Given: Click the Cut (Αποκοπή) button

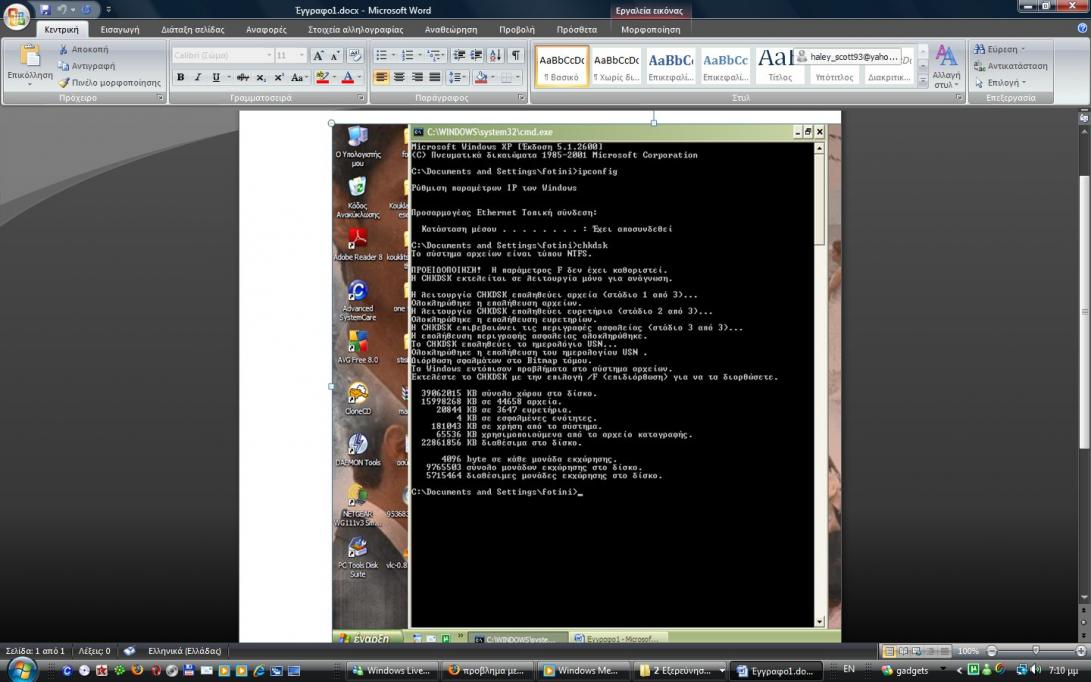Looking at the screenshot, I should pyautogui.click(x=83, y=49).
